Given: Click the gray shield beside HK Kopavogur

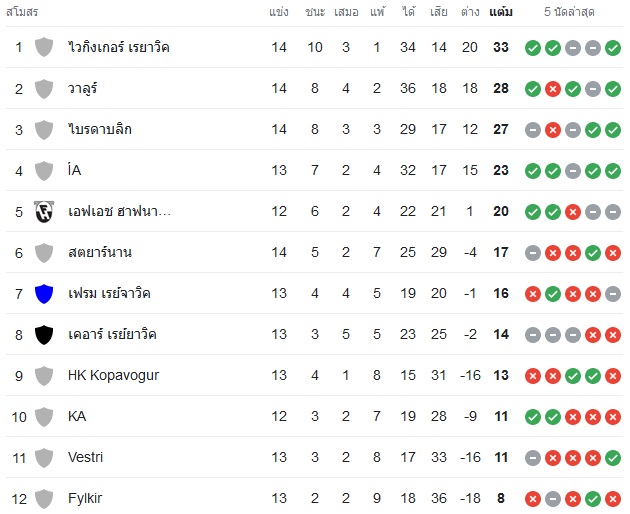Looking at the screenshot, I should click(x=44, y=376).
